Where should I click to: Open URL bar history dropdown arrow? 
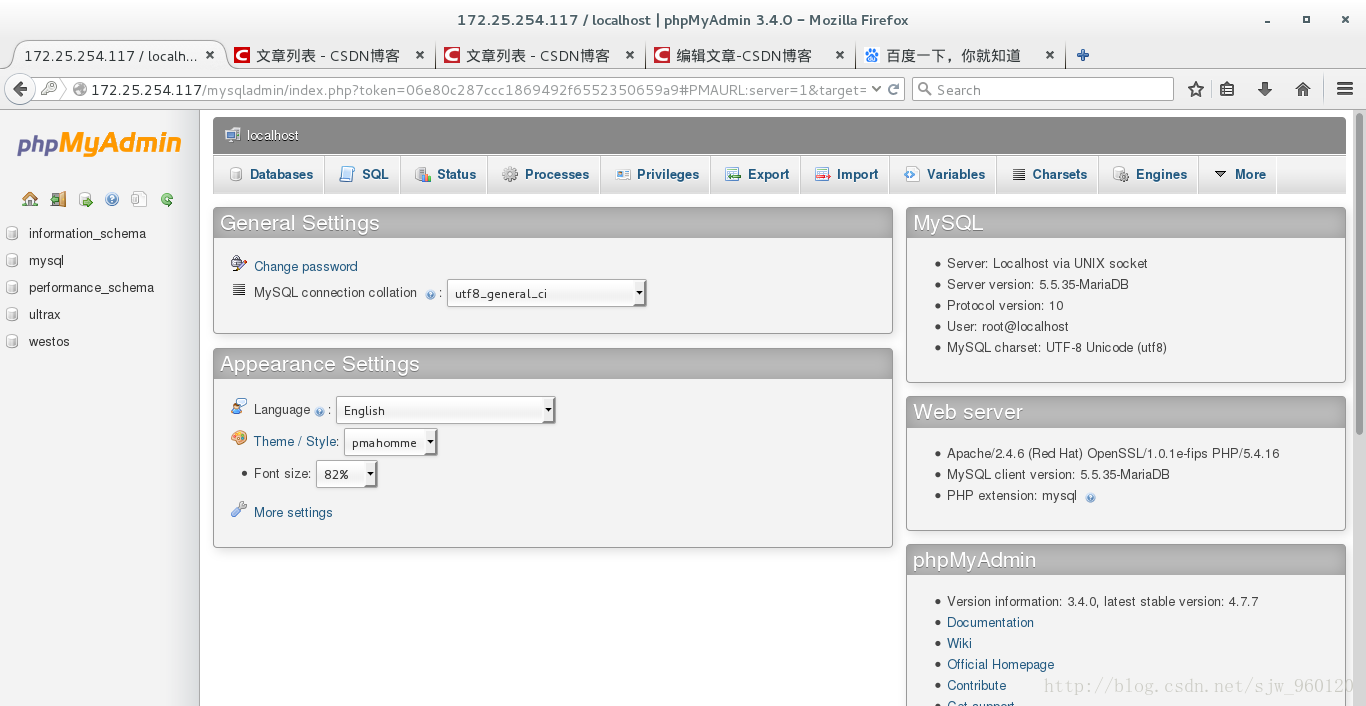tap(876, 89)
